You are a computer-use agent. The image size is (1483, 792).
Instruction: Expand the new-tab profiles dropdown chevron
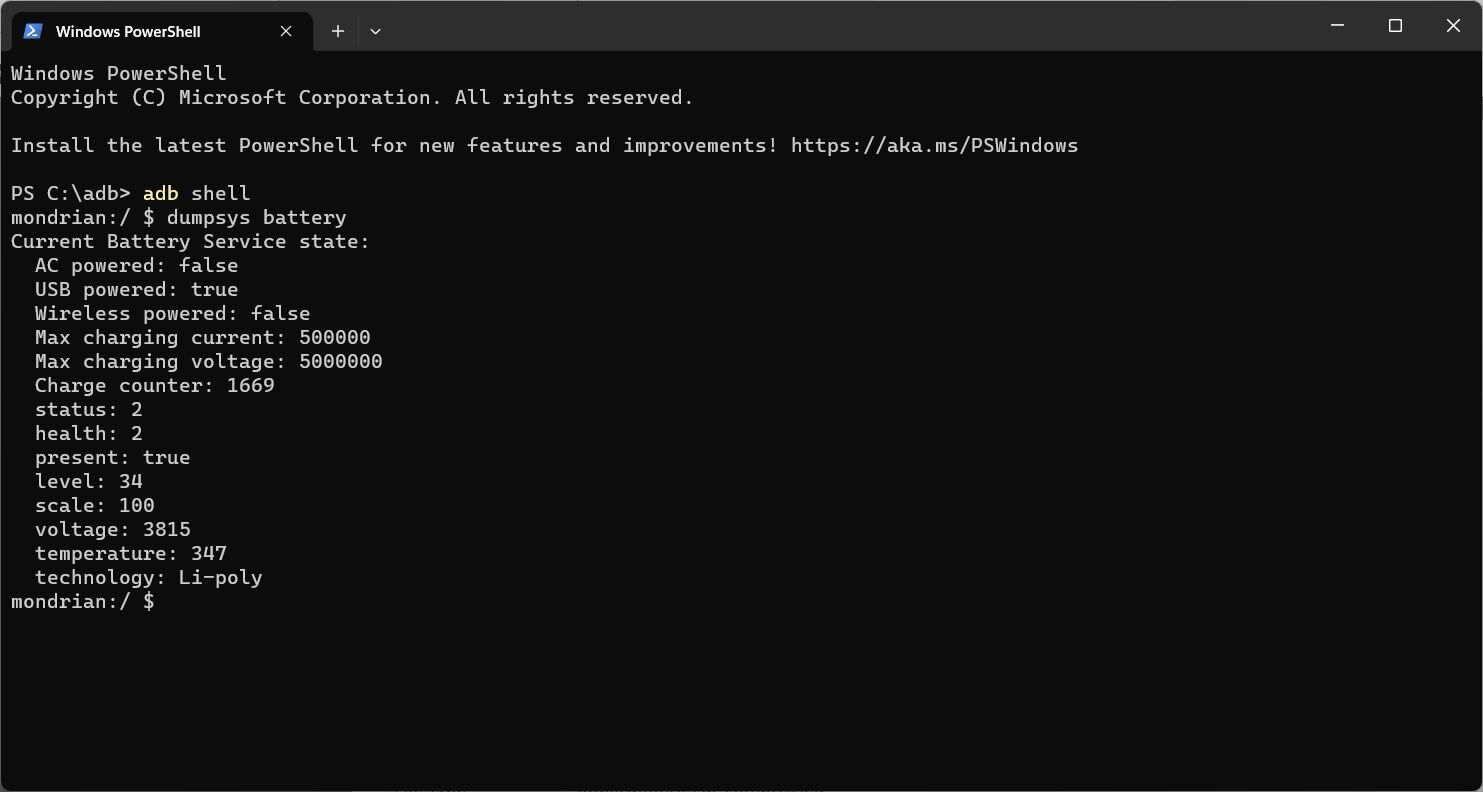click(x=375, y=31)
